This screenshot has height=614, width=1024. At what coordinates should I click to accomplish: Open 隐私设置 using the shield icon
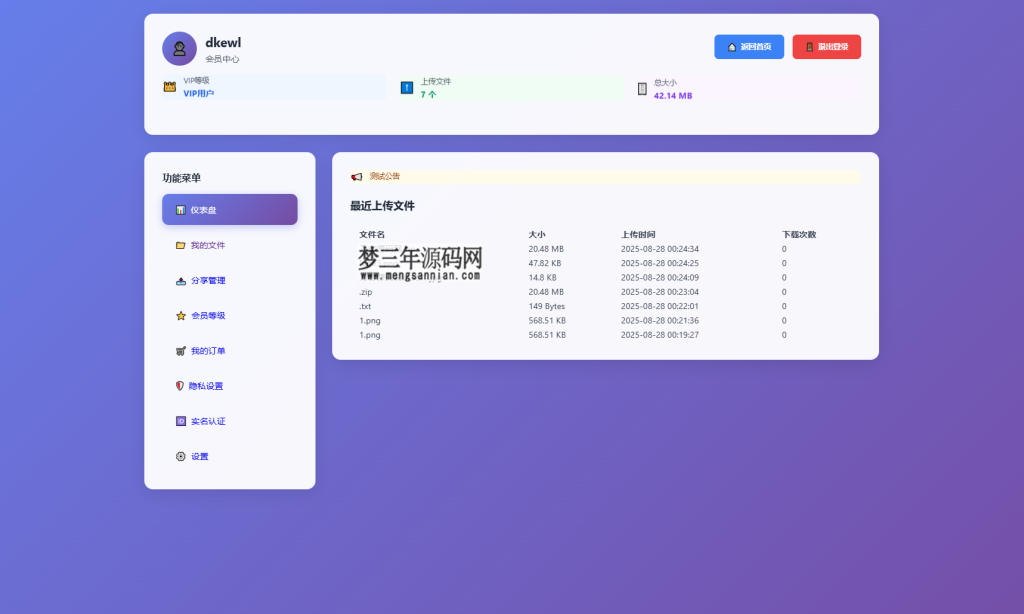(x=180, y=386)
